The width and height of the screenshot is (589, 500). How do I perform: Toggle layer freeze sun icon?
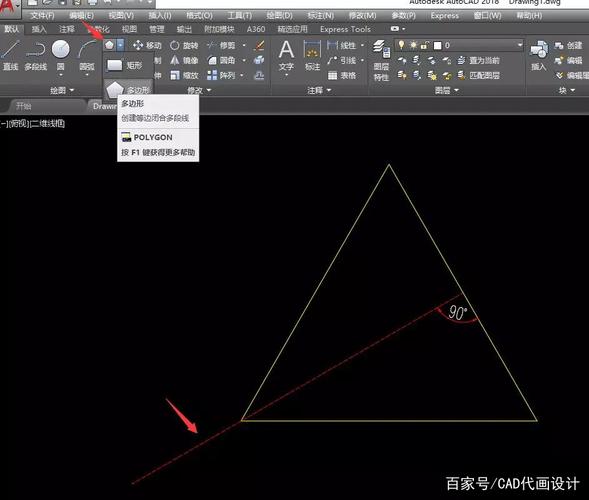click(x=413, y=45)
